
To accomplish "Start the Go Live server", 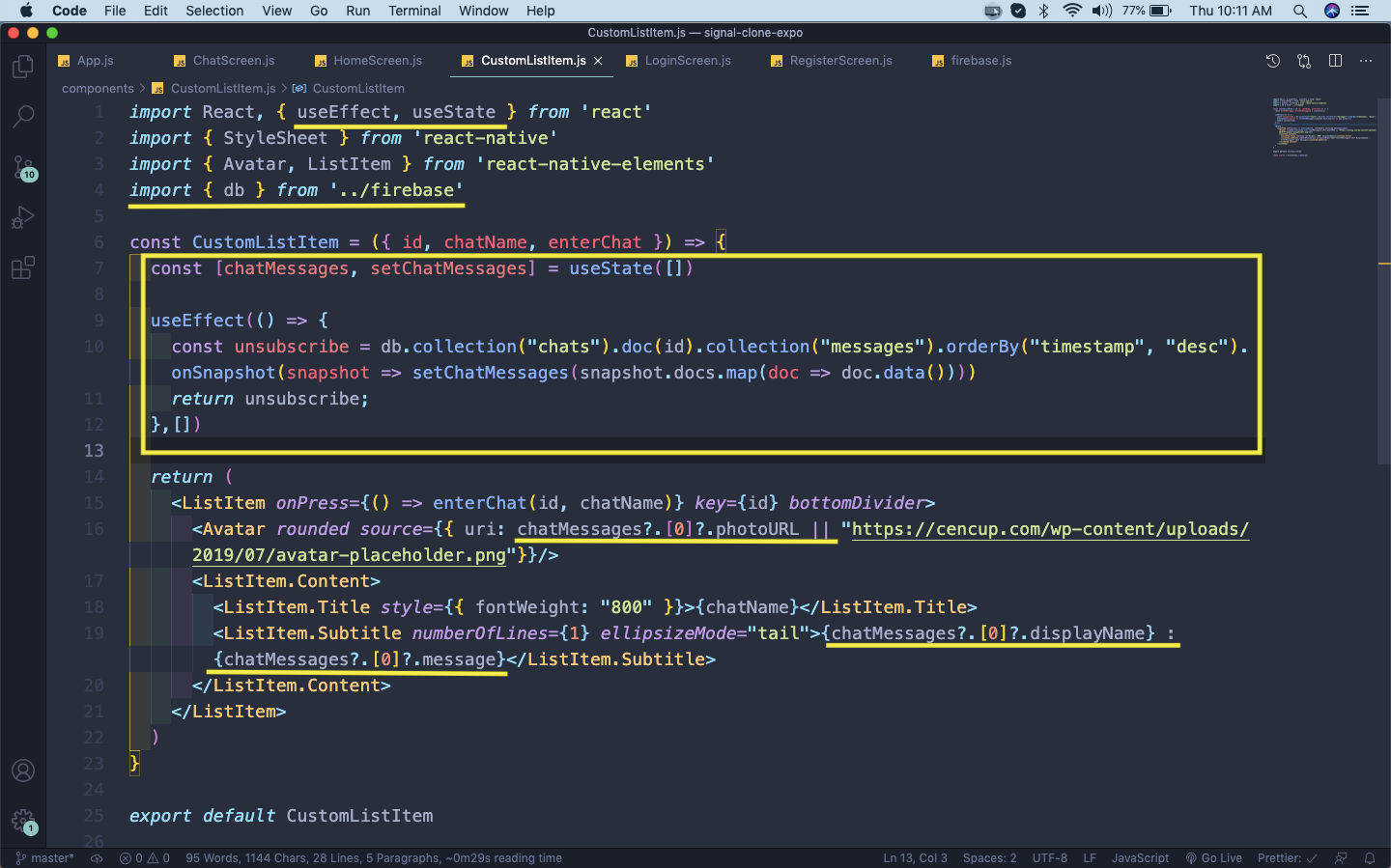I will (1214, 858).
